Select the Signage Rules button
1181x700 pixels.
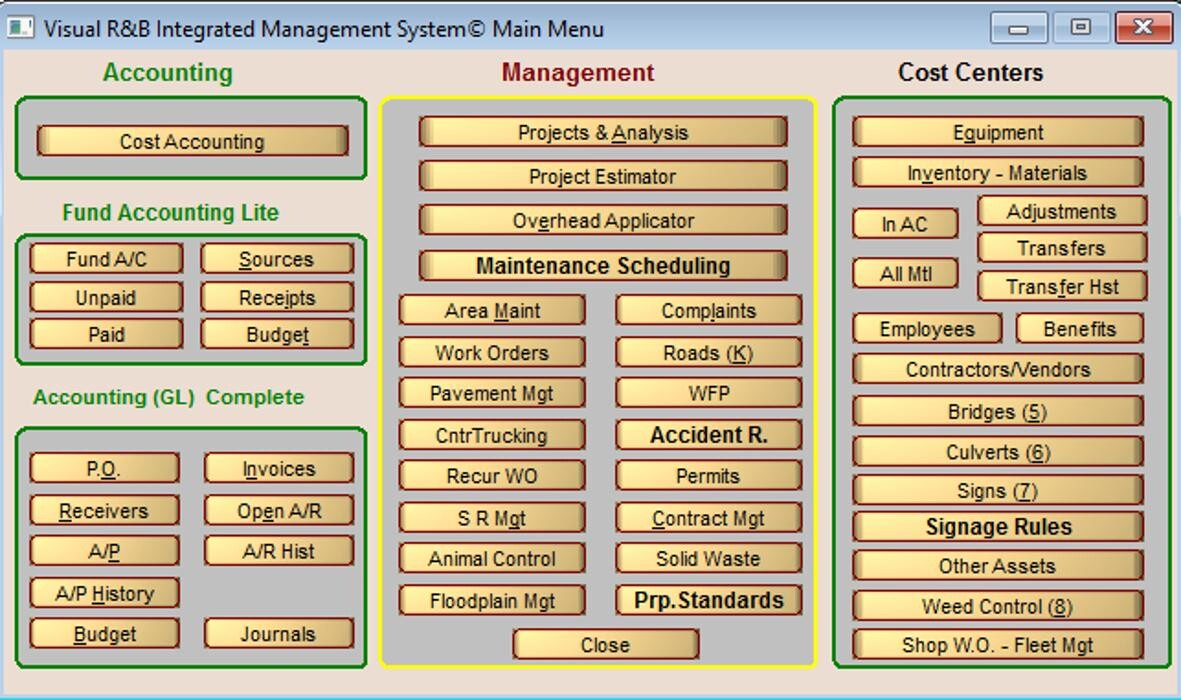997,527
